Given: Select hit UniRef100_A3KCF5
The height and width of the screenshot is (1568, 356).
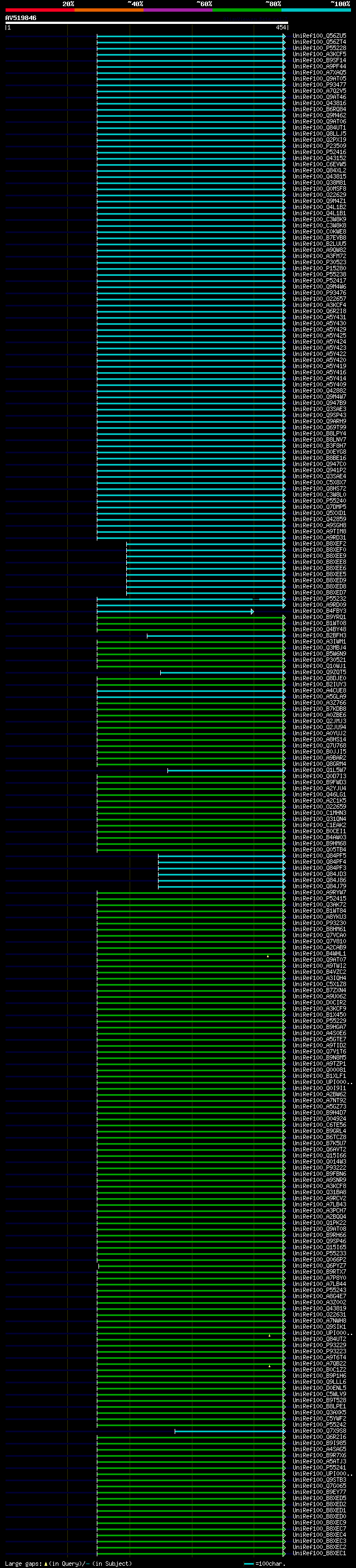Looking at the screenshot, I should [x=319, y=54].
